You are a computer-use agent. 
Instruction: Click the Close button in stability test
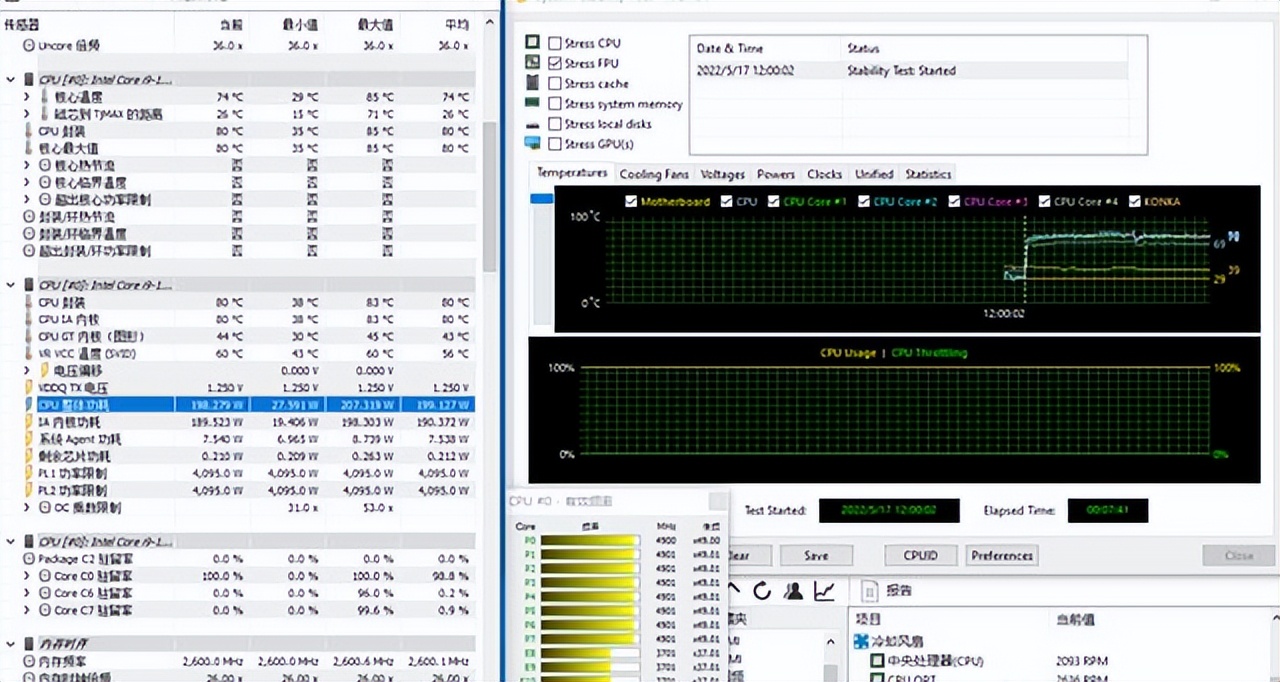coord(1239,555)
